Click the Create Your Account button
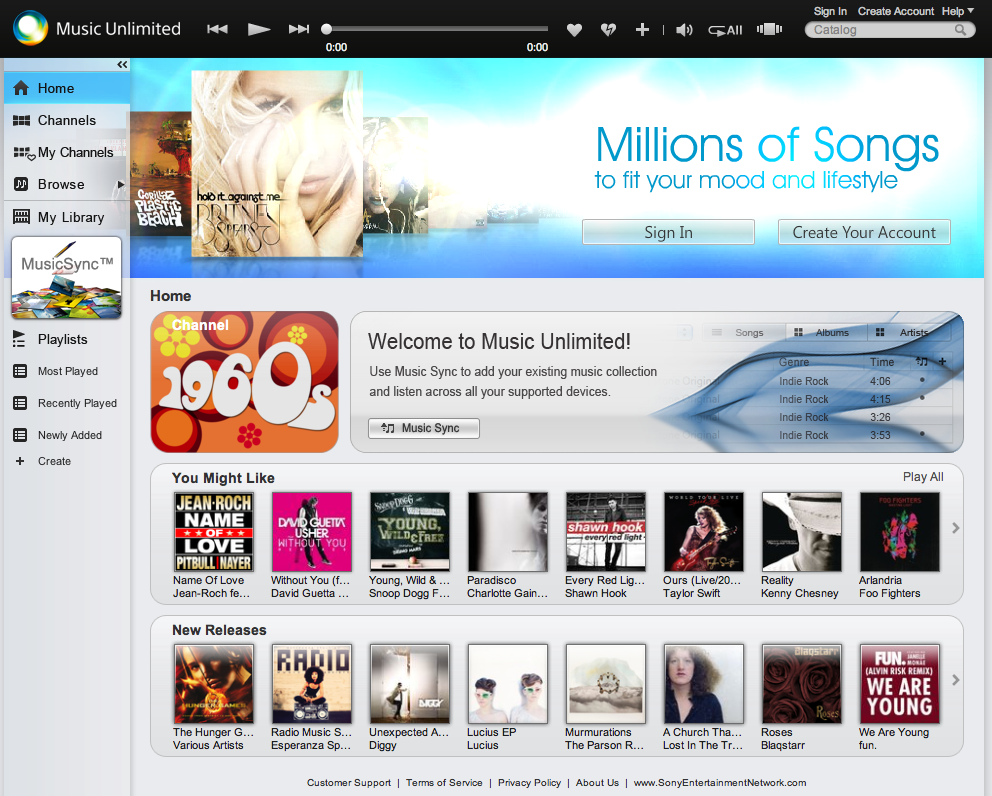The height and width of the screenshot is (796, 992). click(x=864, y=232)
